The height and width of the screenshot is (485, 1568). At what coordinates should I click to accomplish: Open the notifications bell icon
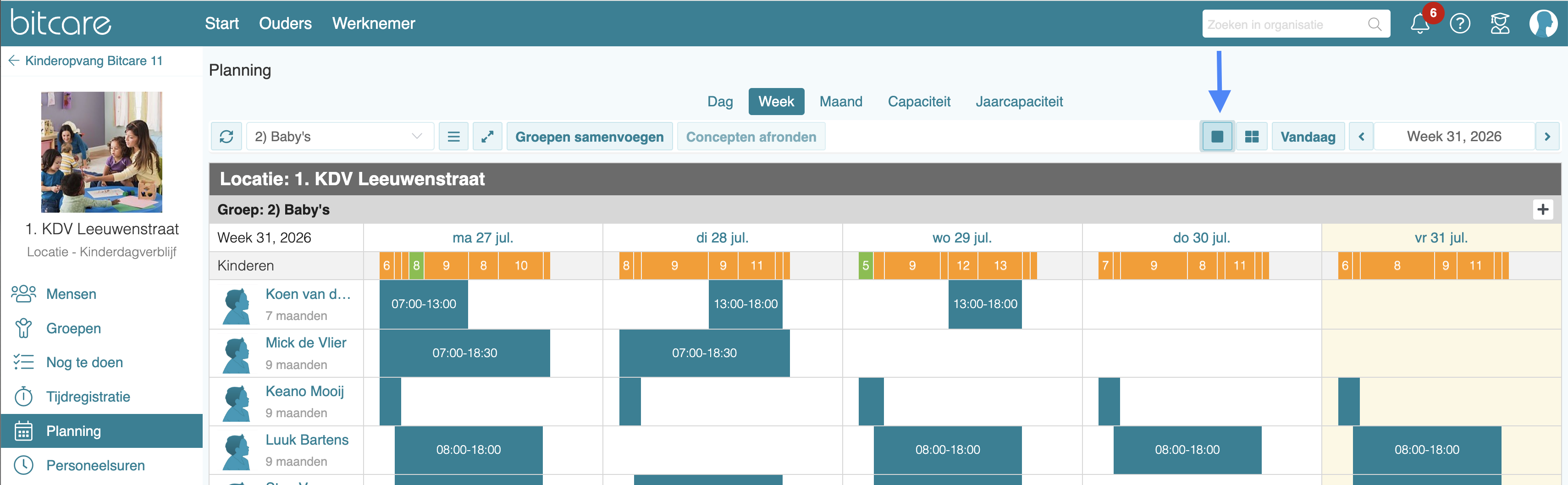click(1419, 24)
